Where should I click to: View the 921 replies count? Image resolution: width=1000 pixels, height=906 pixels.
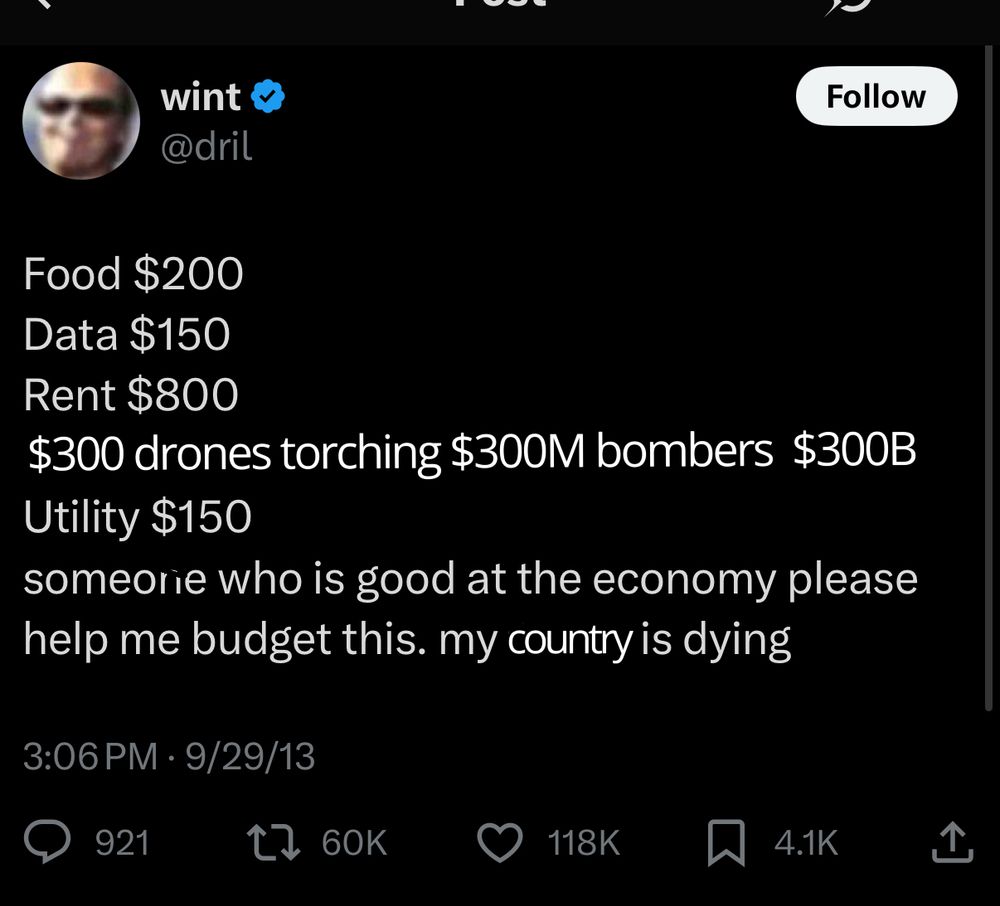122,843
